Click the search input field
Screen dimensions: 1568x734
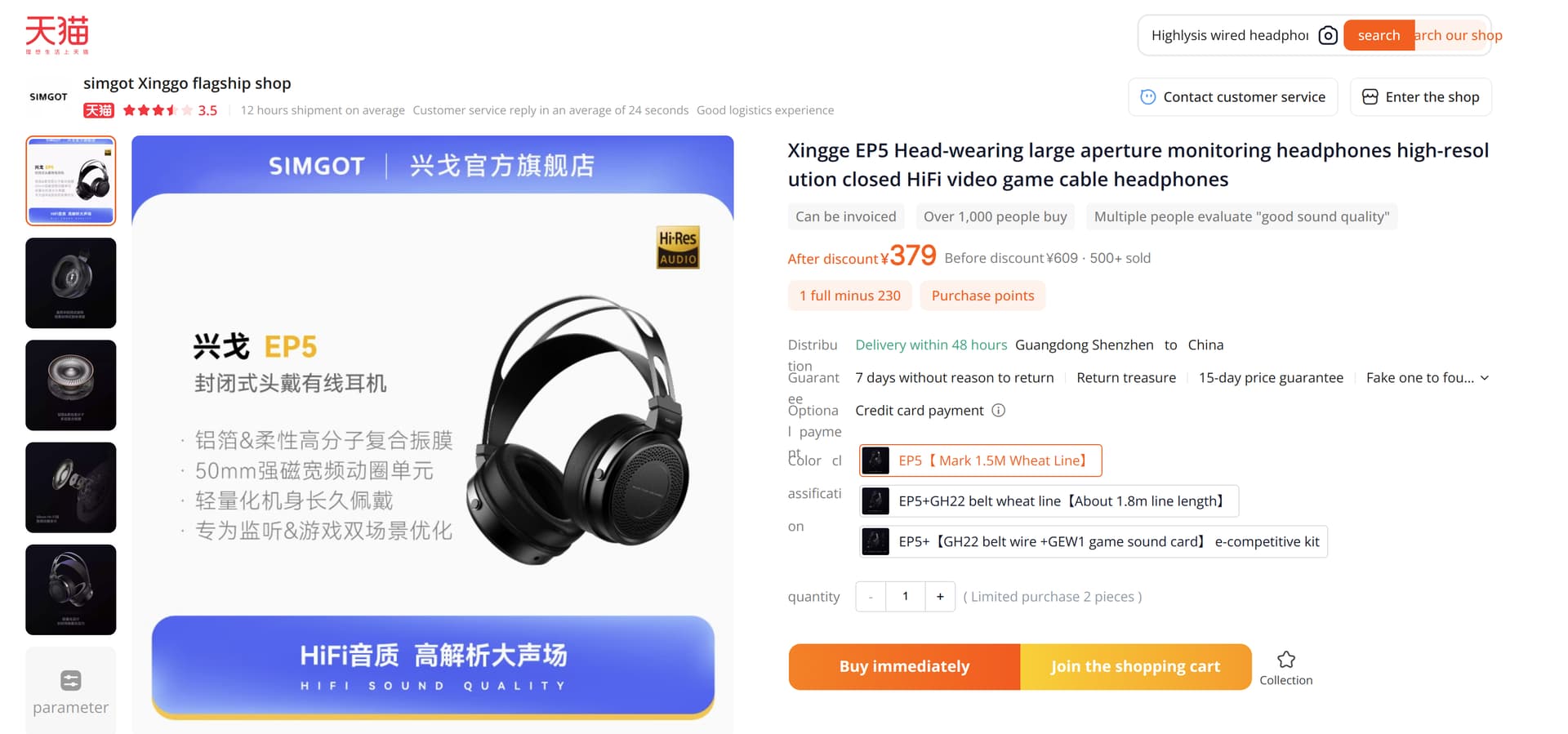pos(1229,35)
